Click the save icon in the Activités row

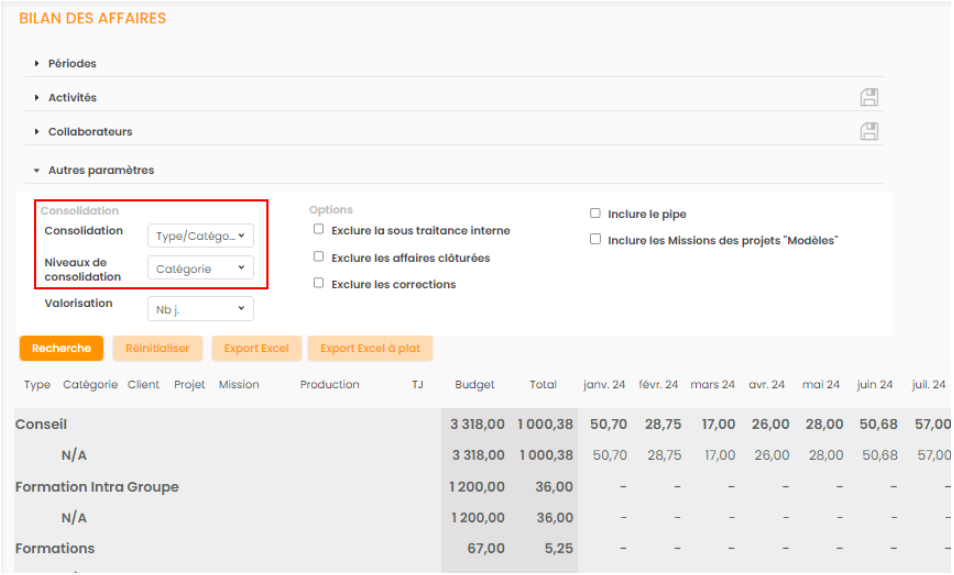[869, 97]
